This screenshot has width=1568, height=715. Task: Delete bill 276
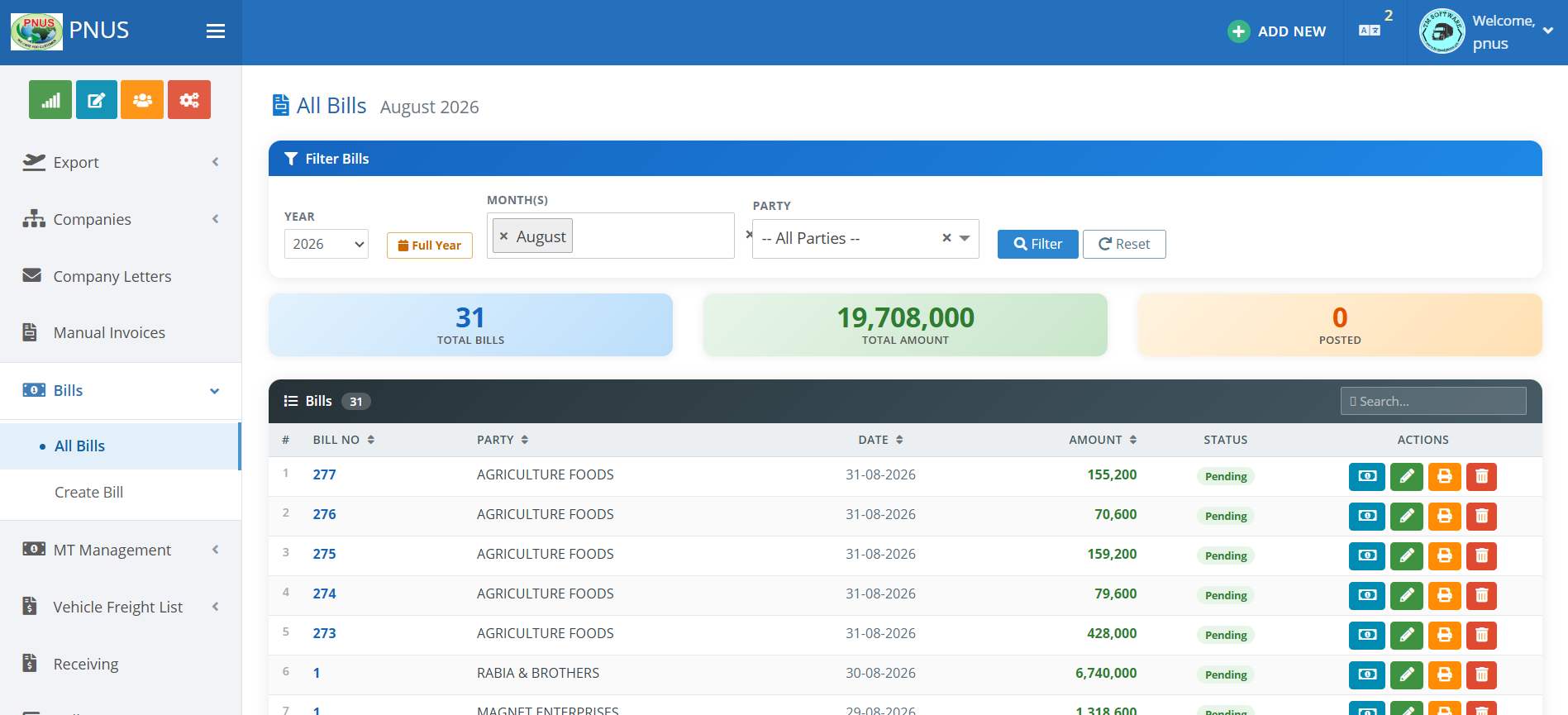tap(1482, 516)
